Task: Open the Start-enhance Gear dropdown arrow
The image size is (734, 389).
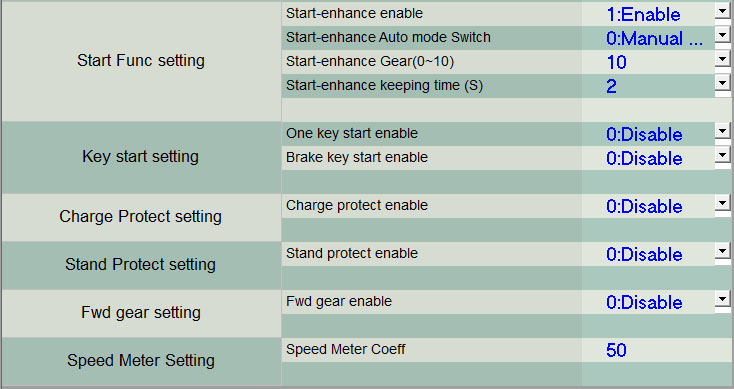Action: [722, 59]
